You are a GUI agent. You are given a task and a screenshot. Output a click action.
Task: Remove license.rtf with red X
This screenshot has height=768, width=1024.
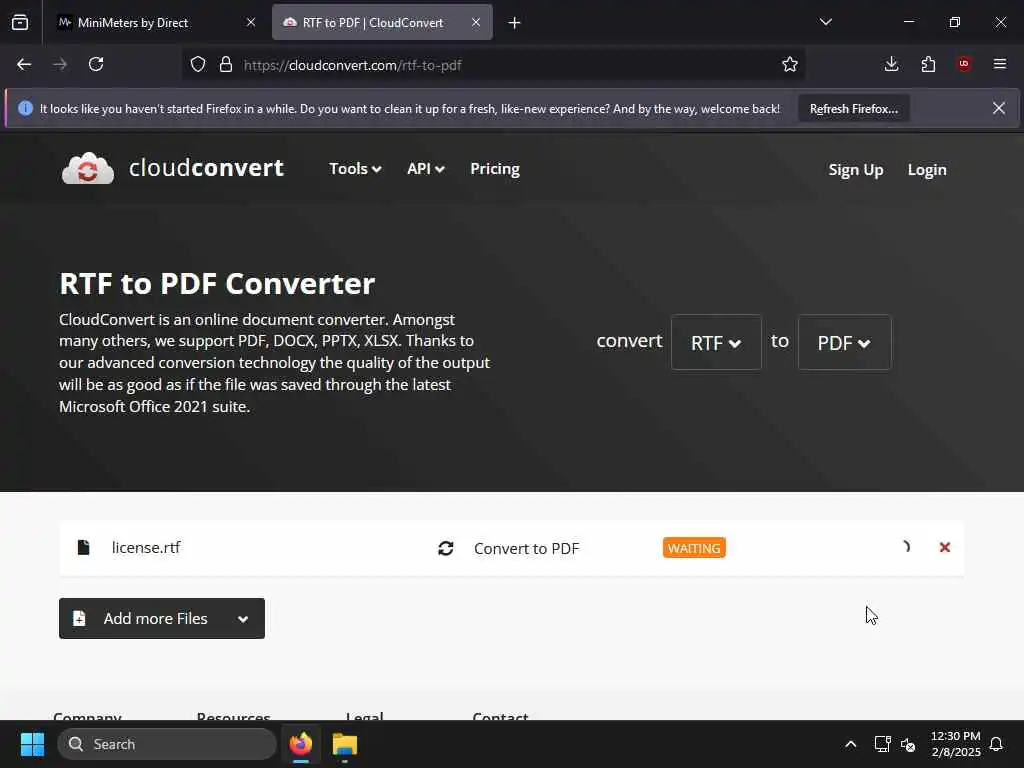coord(944,547)
